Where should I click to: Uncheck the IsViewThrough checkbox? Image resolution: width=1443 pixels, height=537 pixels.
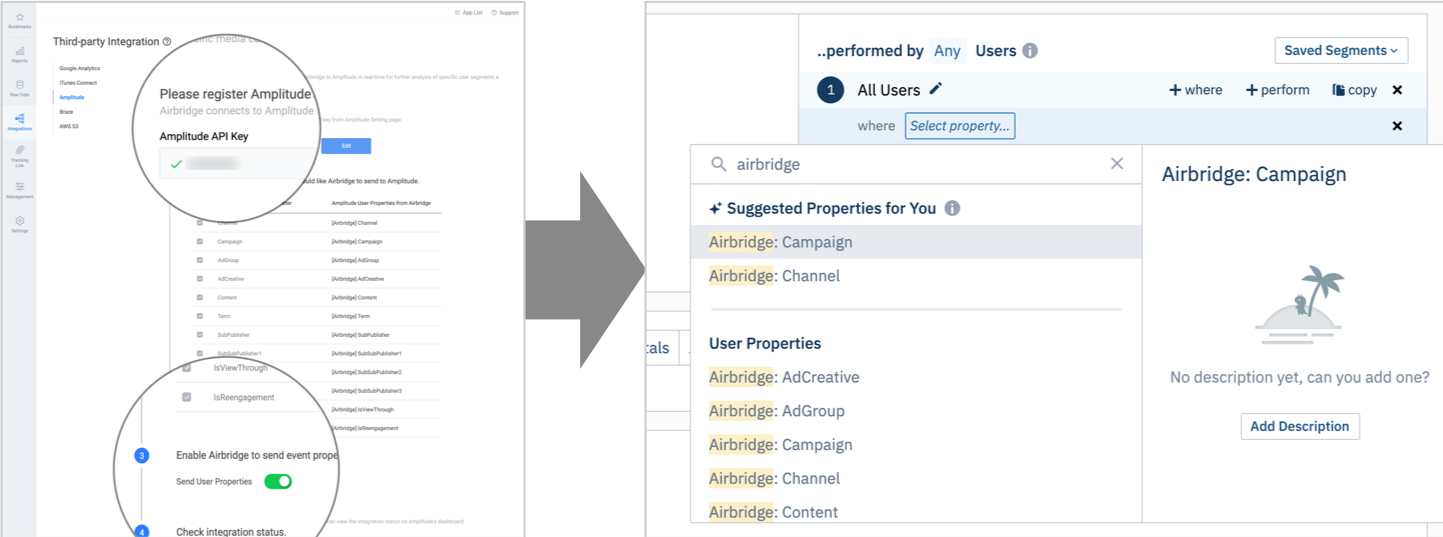pos(187,368)
